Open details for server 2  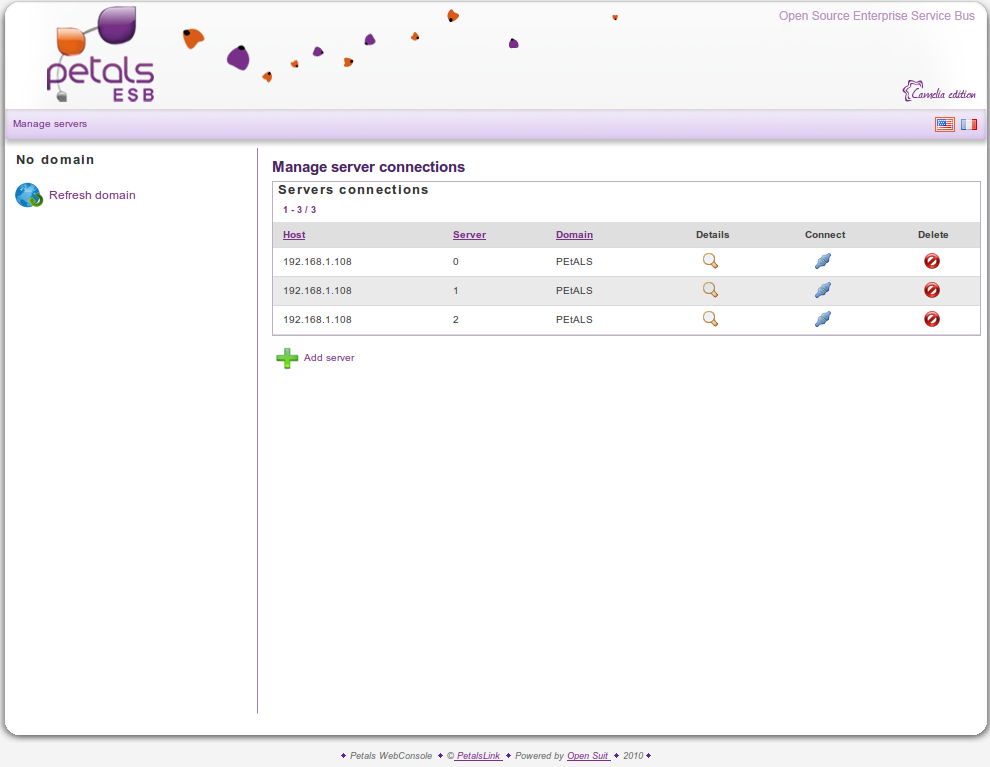710,319
